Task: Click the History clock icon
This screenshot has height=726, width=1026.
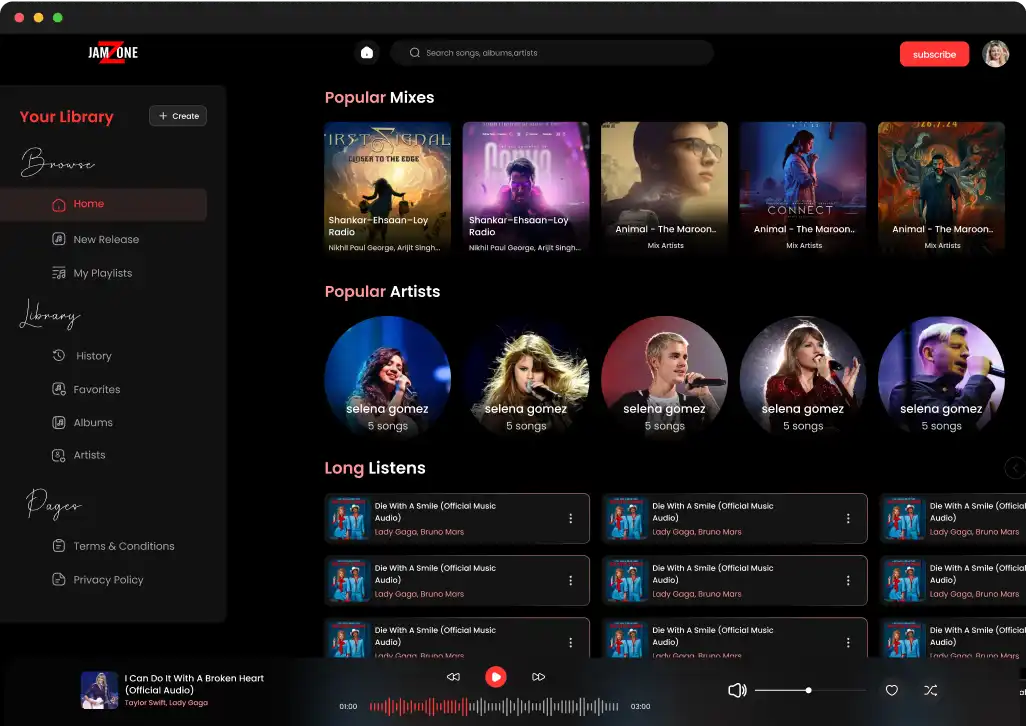Action: tap(58, 355)
